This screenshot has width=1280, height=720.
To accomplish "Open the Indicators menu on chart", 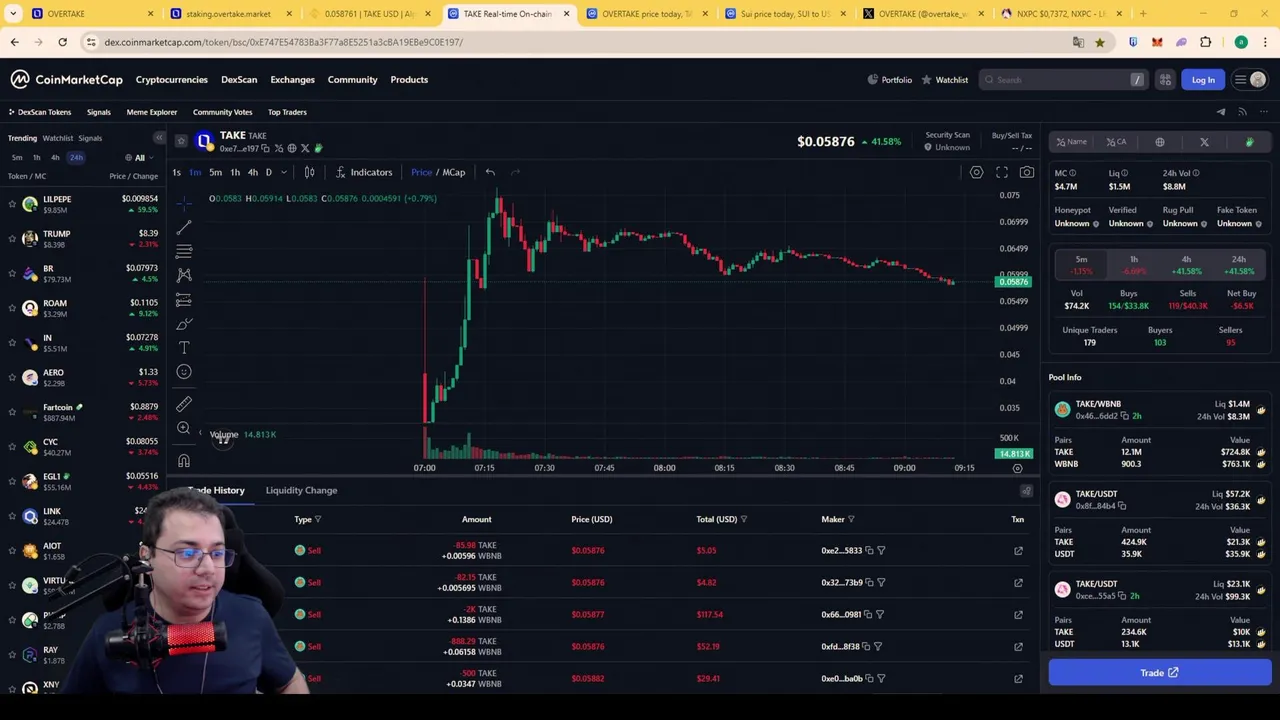I will (364, 172).
